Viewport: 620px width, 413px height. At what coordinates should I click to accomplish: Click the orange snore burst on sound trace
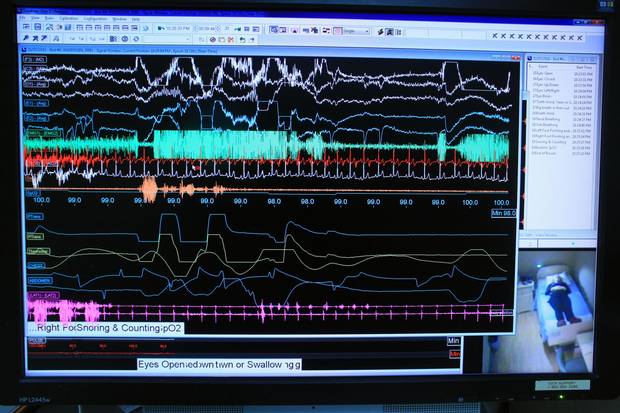[x=149, y=189]
